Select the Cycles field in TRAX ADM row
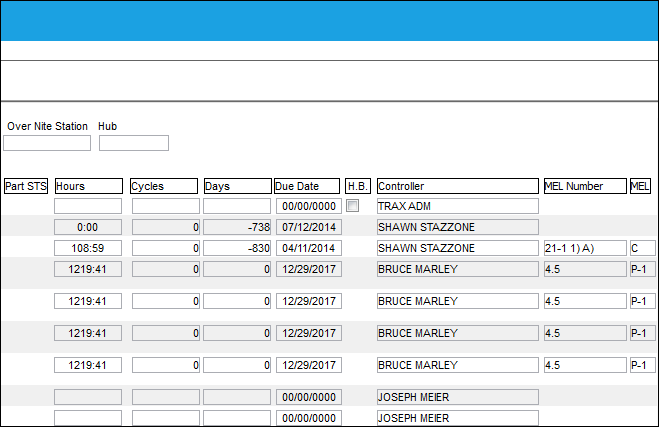Viewport: 659px width, 427px height. [166, 206]
